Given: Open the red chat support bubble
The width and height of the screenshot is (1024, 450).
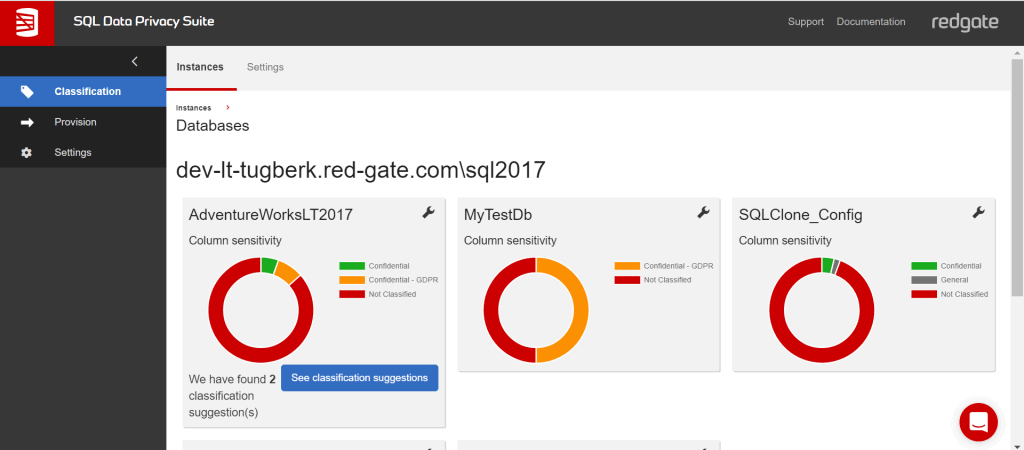Looking at the screenshot, I should (978, 422).
